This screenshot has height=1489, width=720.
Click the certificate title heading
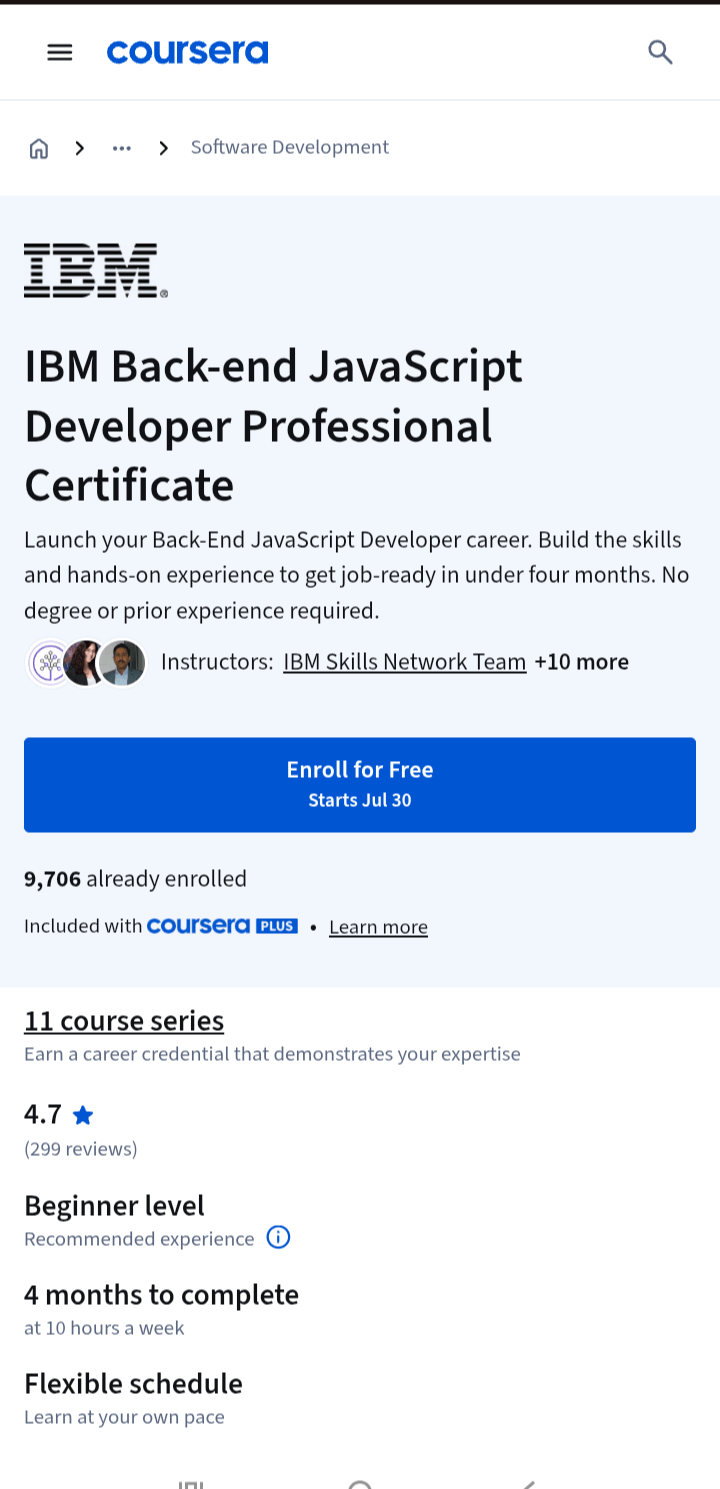click(273, 425)
